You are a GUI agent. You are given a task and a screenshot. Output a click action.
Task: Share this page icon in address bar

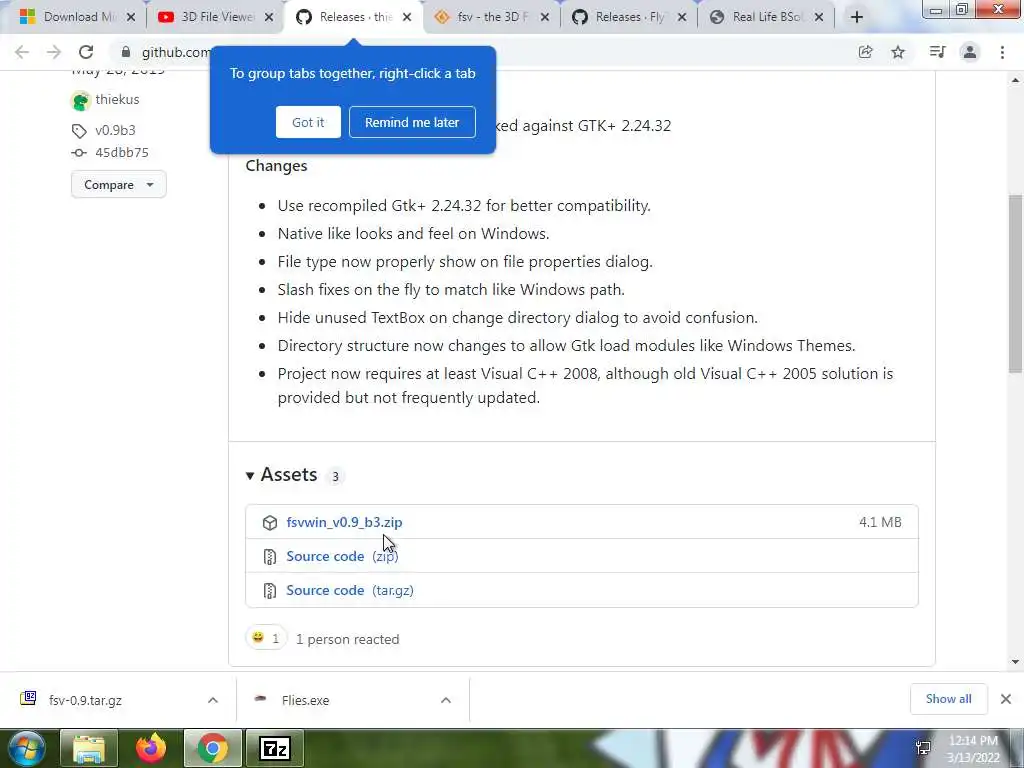(x=866, y=52)
